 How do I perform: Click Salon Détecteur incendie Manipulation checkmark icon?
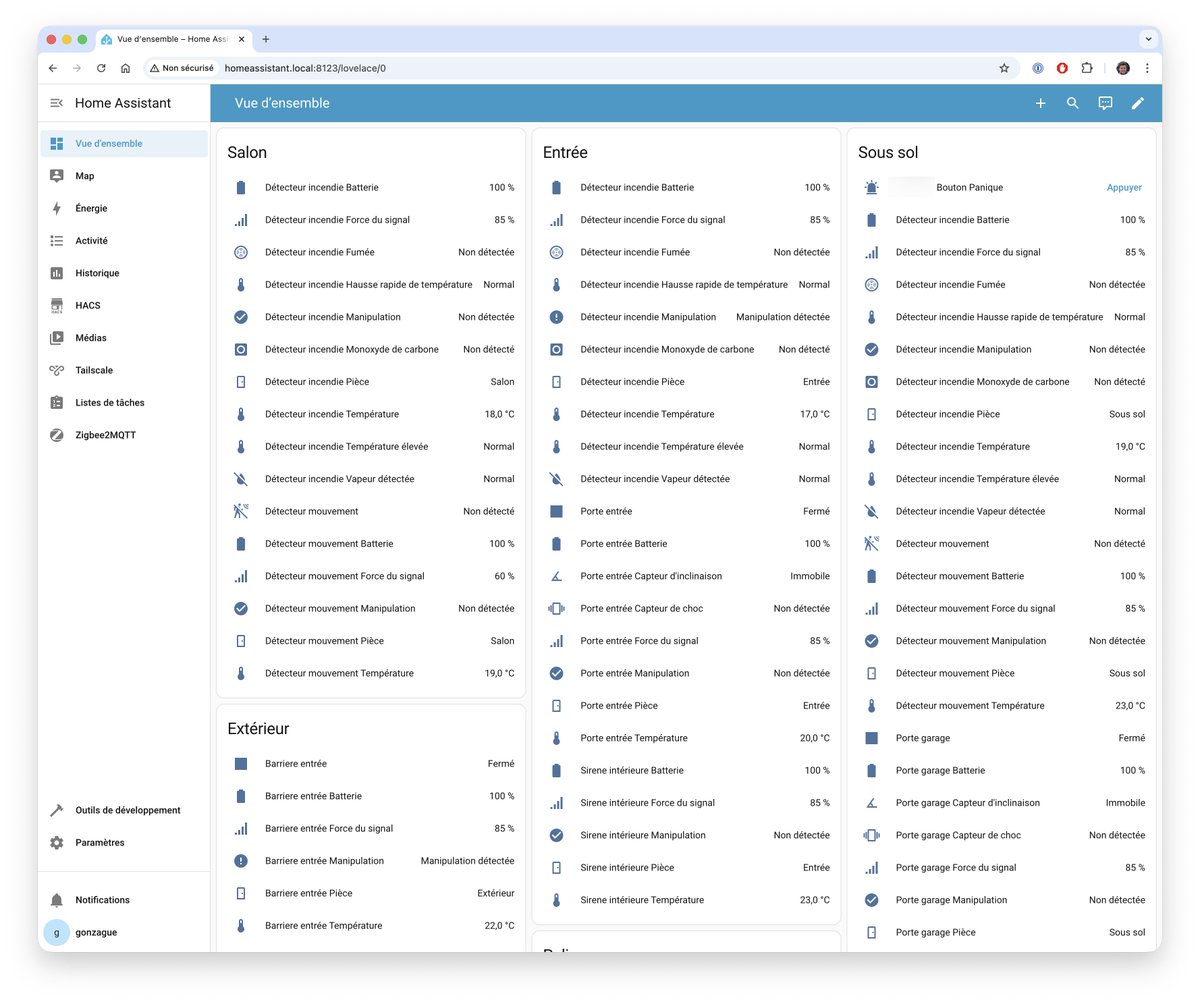241,317
